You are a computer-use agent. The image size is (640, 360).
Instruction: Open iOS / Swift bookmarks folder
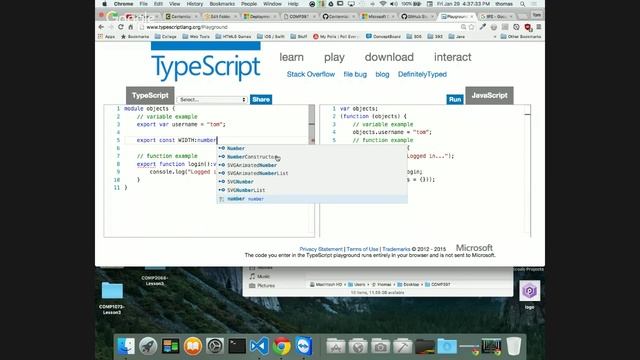pyautogui.click(x=271, y=36)
